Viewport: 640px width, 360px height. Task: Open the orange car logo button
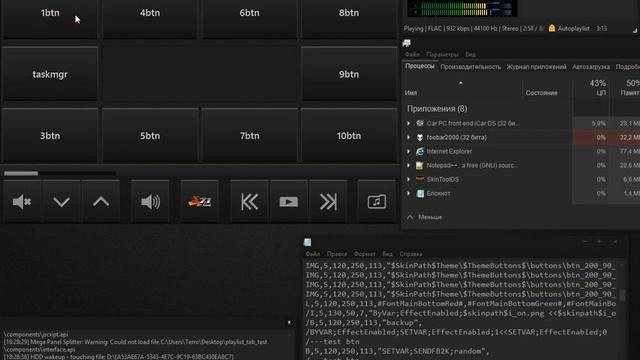pyautogui.click(x=200, y=202)
